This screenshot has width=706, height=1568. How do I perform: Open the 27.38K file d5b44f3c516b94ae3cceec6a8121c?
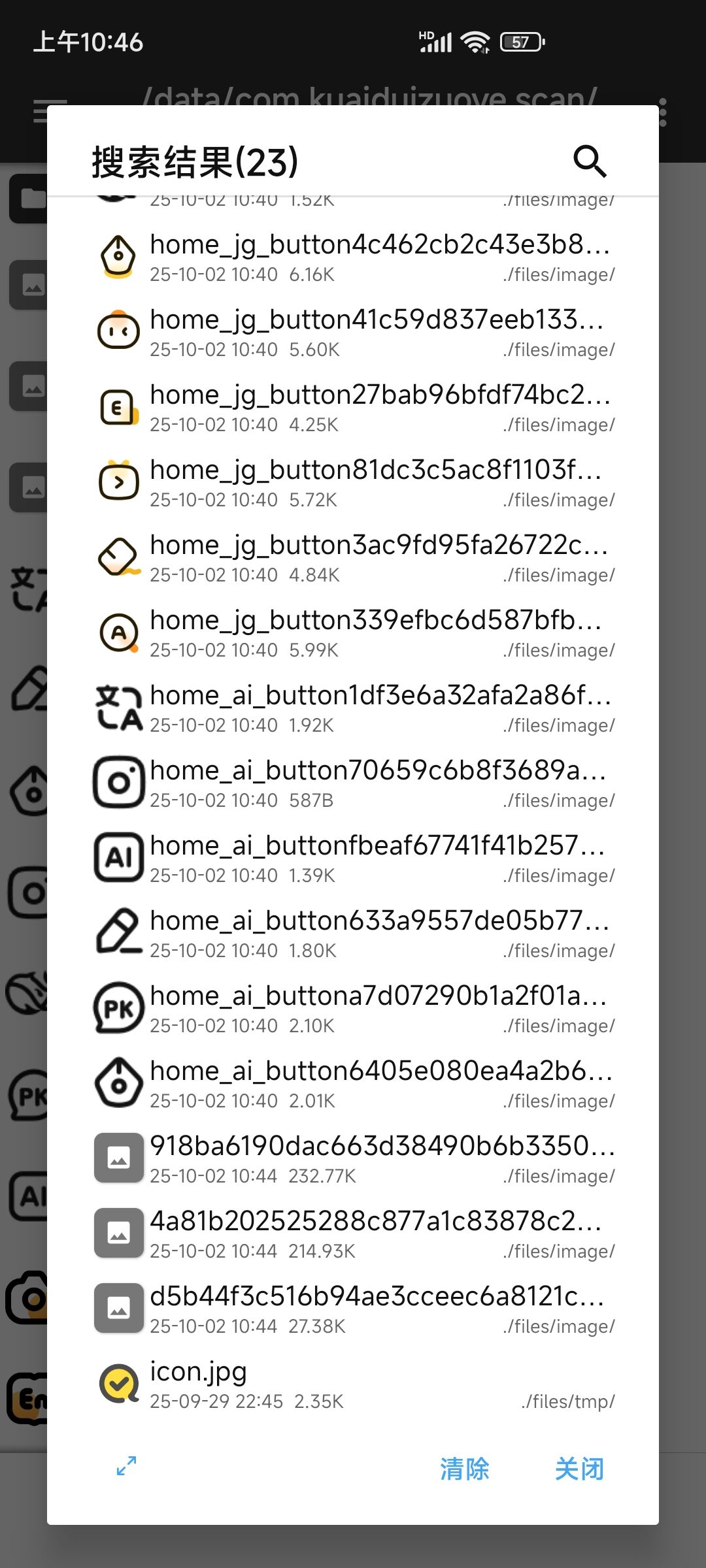(x=353, y=1309)
